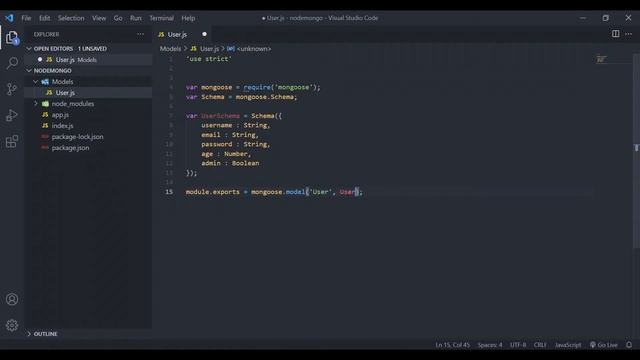Viewport: 640px width, 360px height.
Task: Open notifications bell in status bar
Action: (x=629, y=345)
